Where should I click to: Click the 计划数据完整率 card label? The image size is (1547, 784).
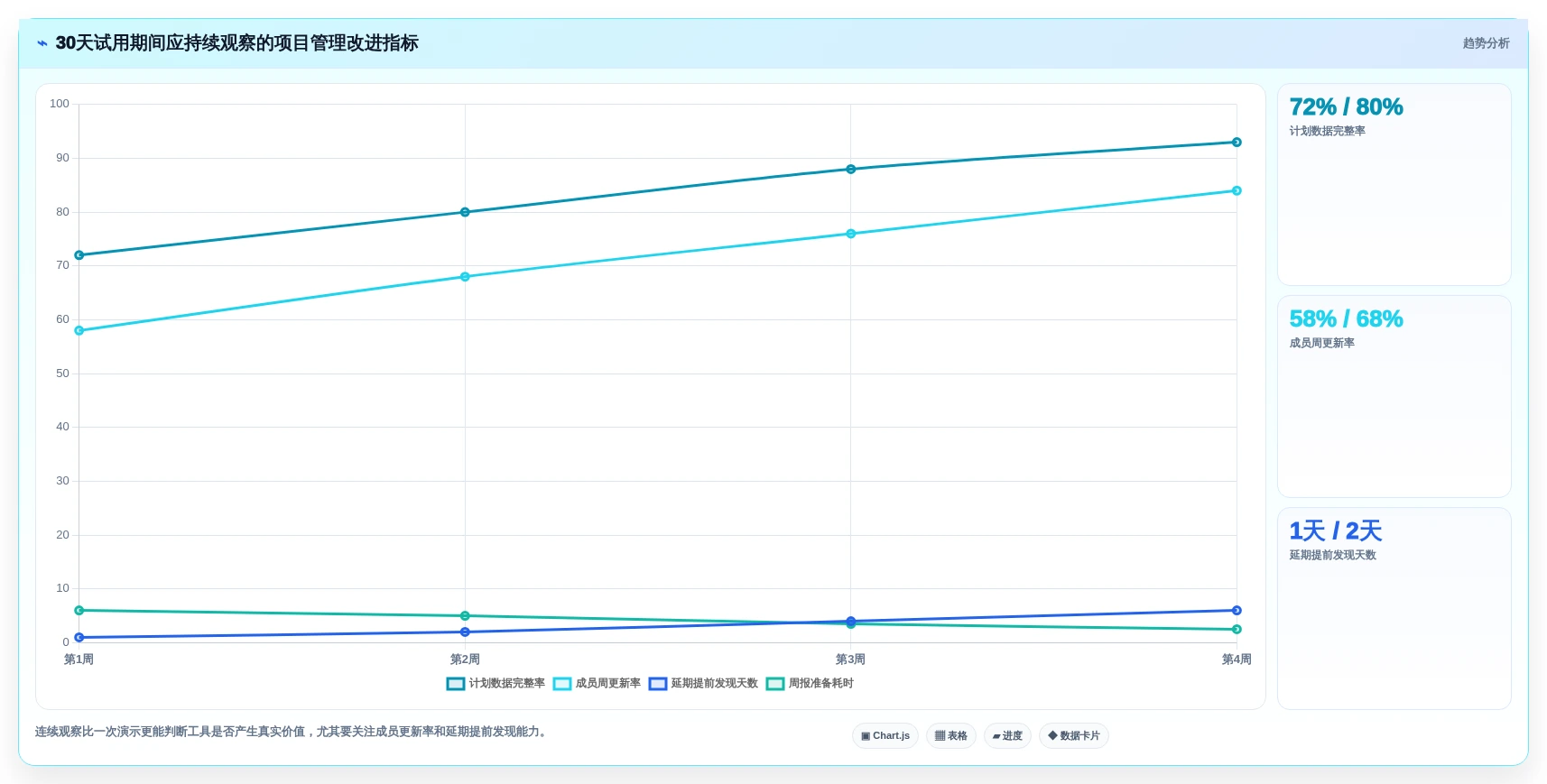1327,132
